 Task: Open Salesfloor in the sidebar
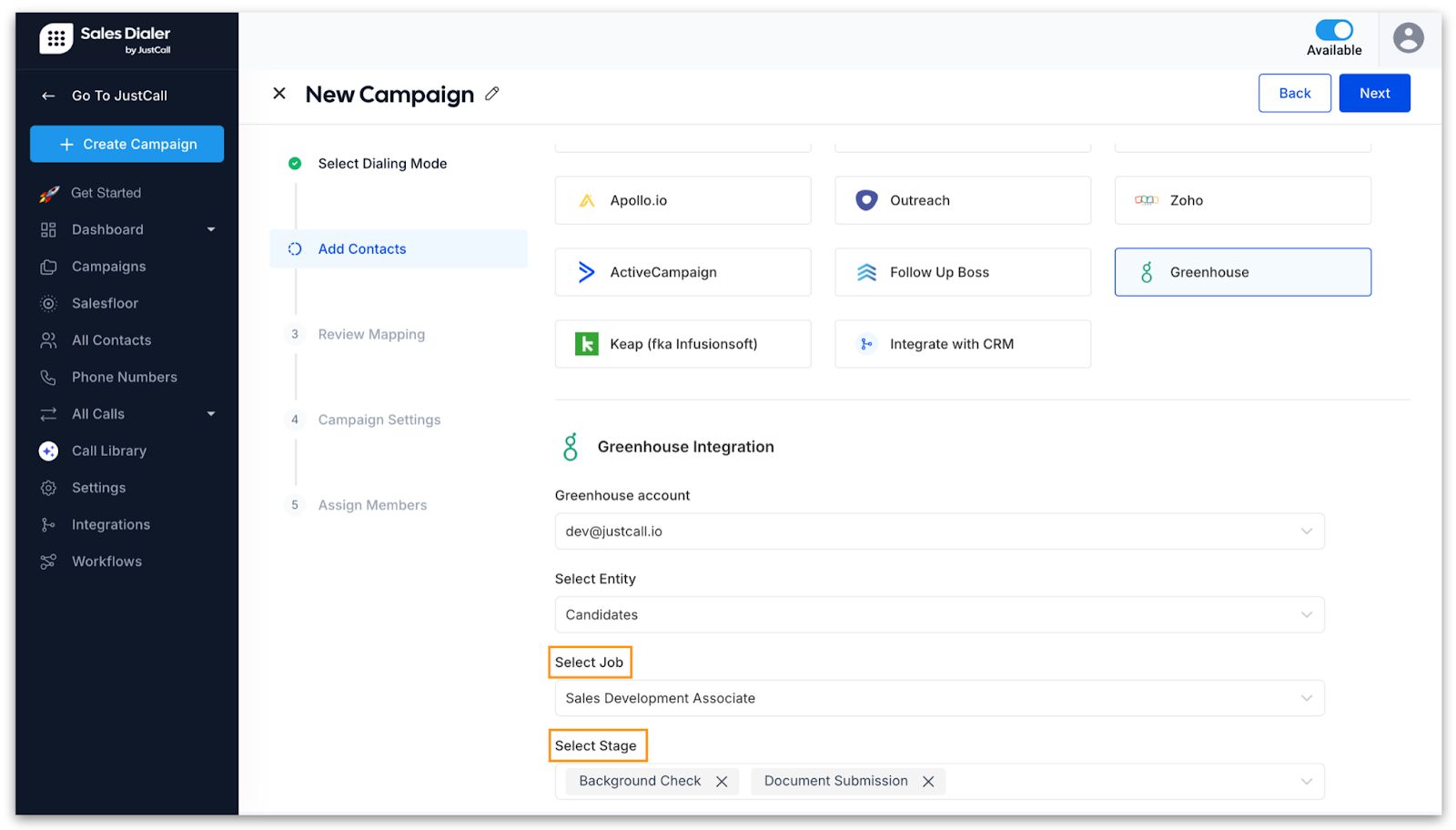click(x=106, y=303)
